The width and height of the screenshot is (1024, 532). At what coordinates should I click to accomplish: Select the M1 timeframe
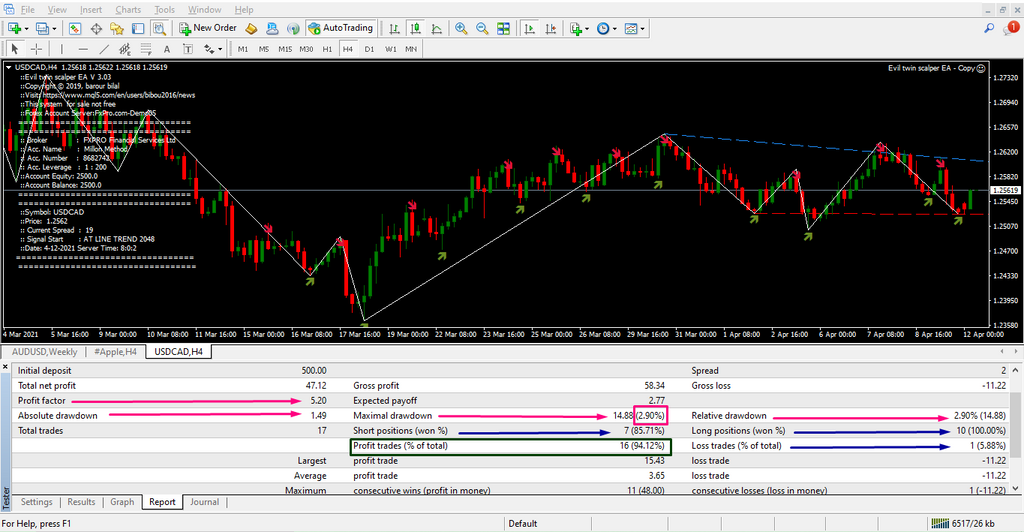pos(243,49)
